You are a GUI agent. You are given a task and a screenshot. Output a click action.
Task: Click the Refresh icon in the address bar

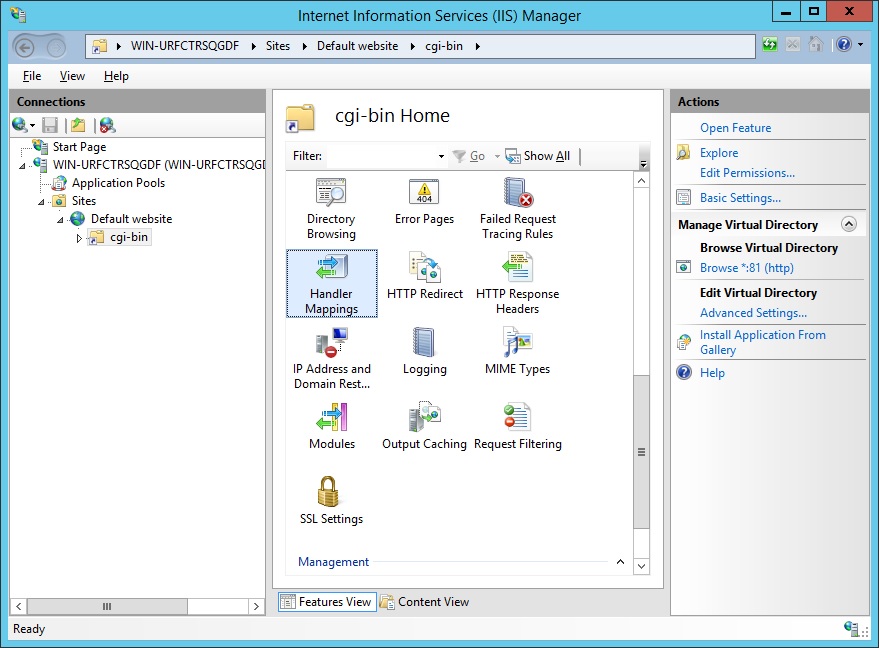pyautogui.click(x=768, y=44)
